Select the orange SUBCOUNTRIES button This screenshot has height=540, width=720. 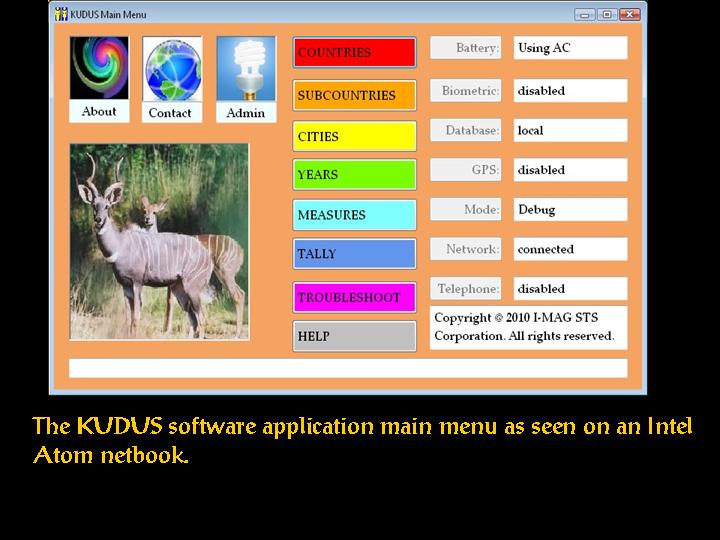click(354, 96)
